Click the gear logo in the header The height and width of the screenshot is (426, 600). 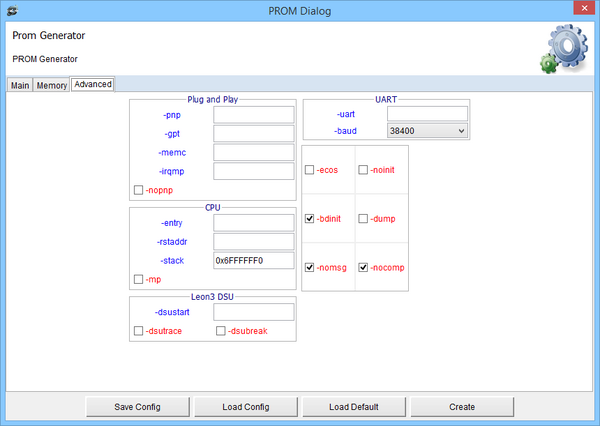[564, 49]
